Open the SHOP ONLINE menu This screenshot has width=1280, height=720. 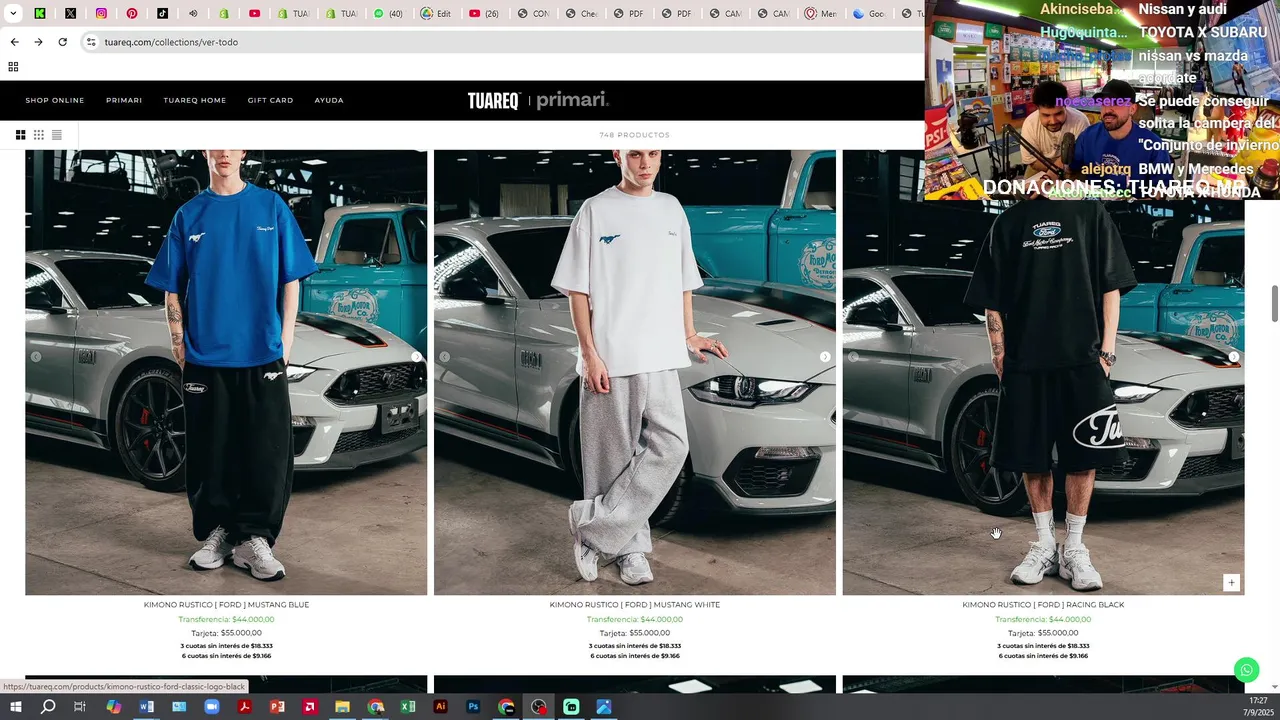pos(55,100)
